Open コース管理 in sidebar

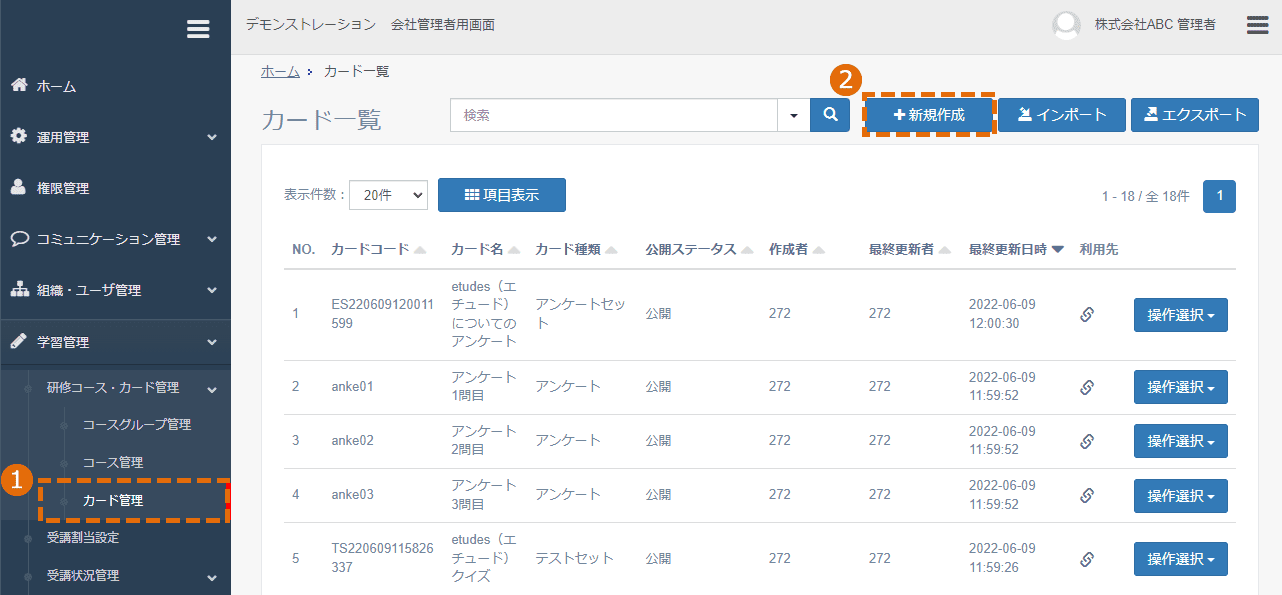[113, 463]
